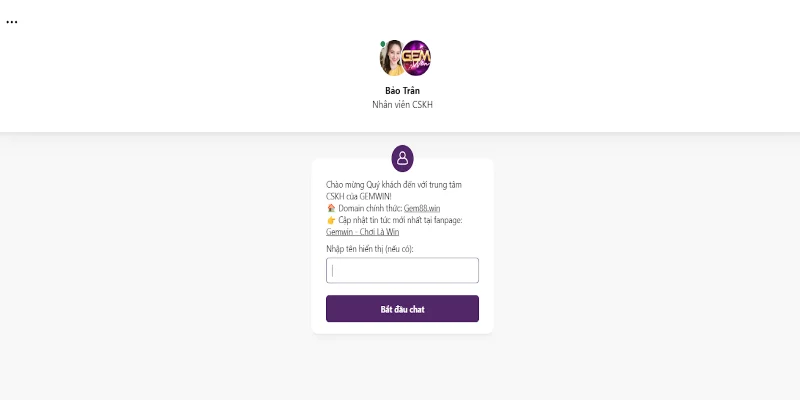Click the GEM Win purple logo

(x=416, y=58)
